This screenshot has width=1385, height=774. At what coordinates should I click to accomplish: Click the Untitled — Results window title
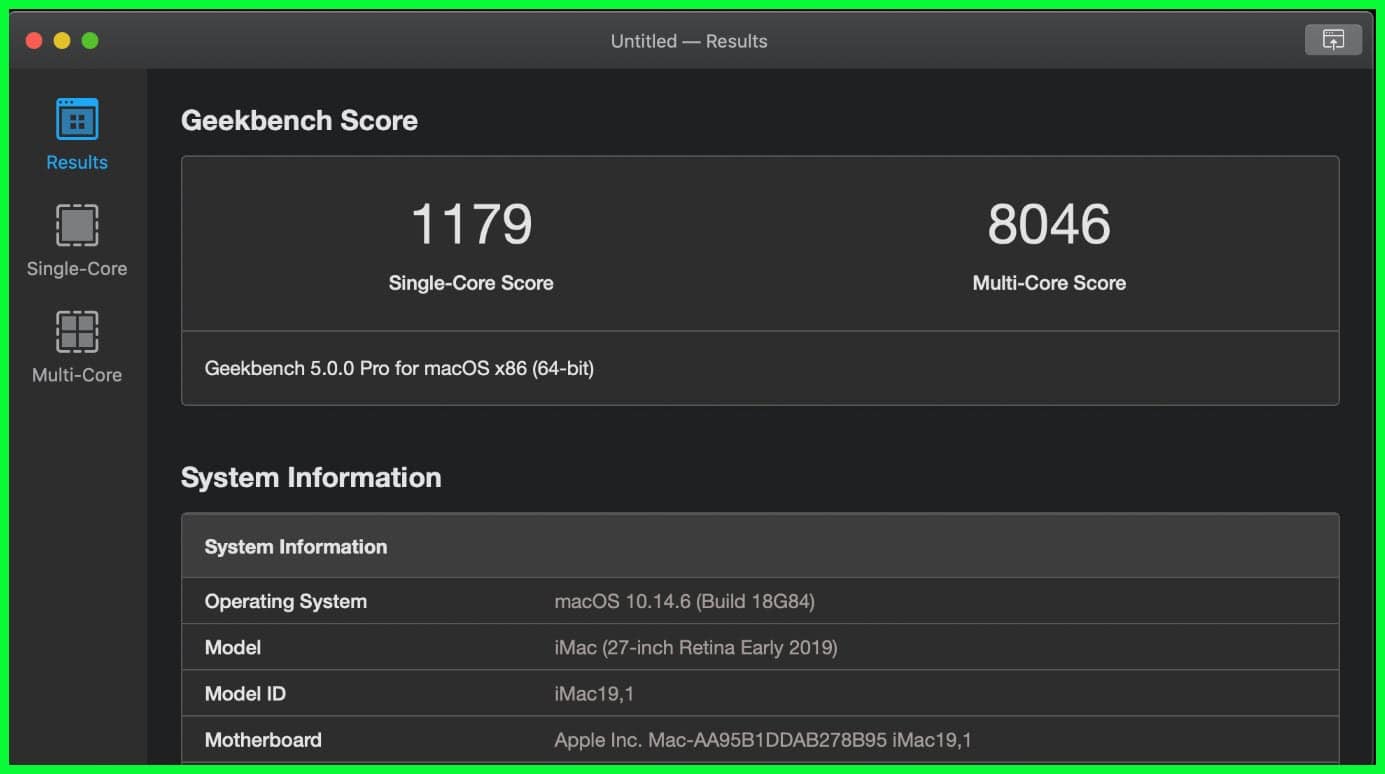coord(689,41)
